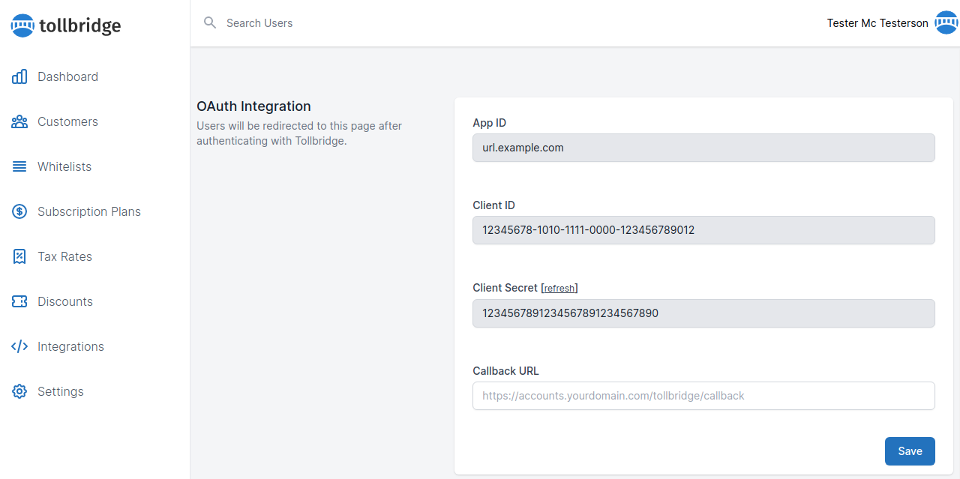Click the Discounts ticket icon
The height and width of the screenshot is (479, 960).
tap(19, 302)
